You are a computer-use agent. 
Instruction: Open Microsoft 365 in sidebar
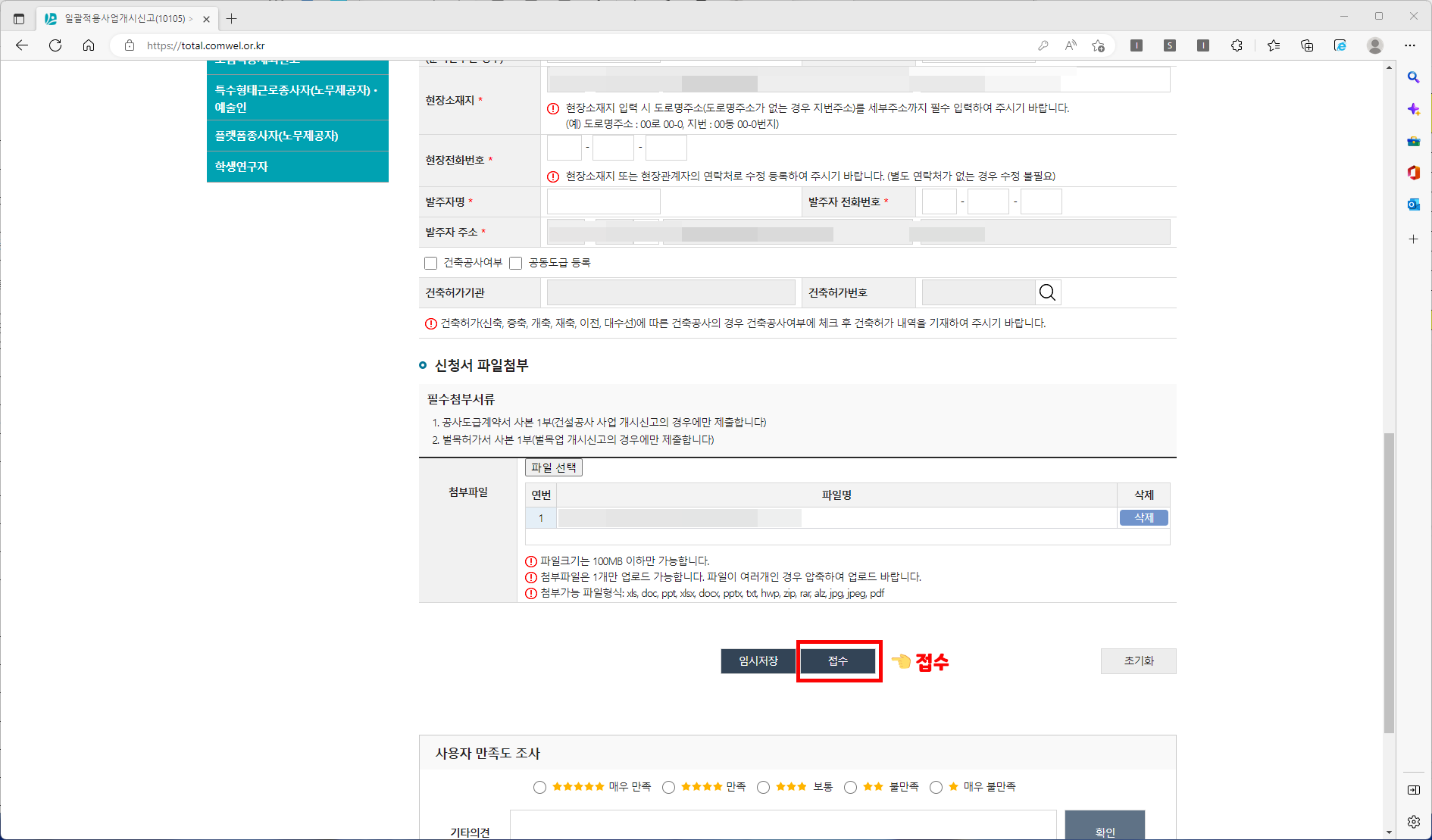[1414, 173]
